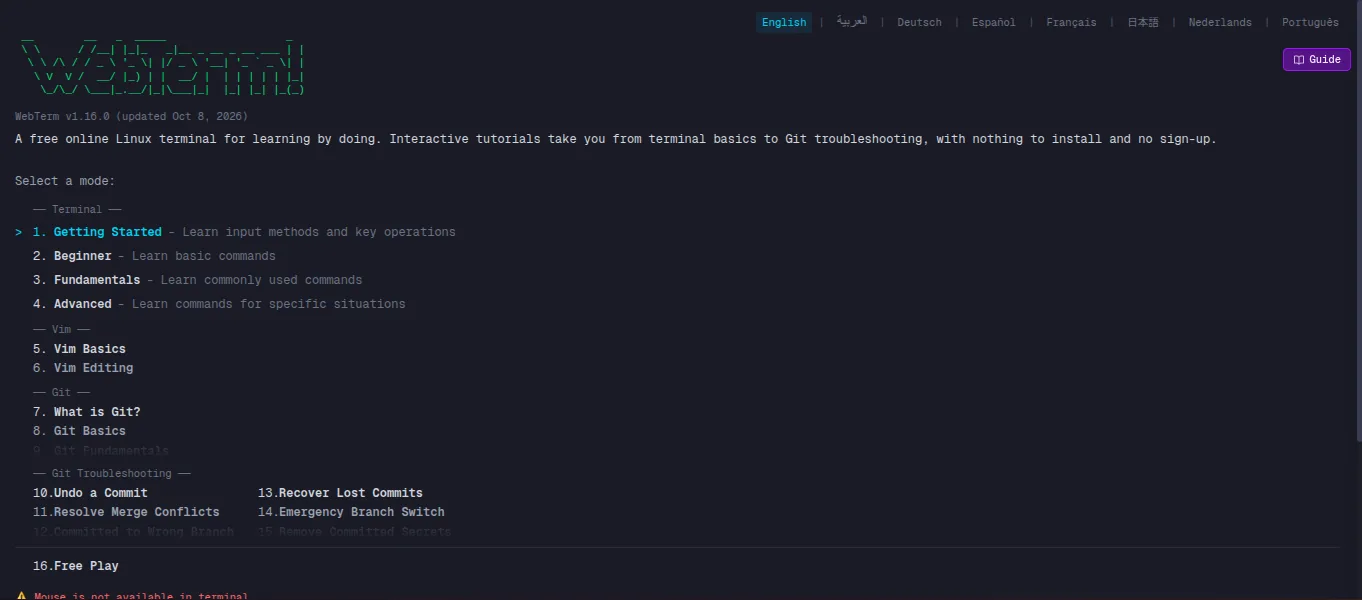
Task: Click 'Mouse is not available in terminal' warning
Action: click(141, 596)
